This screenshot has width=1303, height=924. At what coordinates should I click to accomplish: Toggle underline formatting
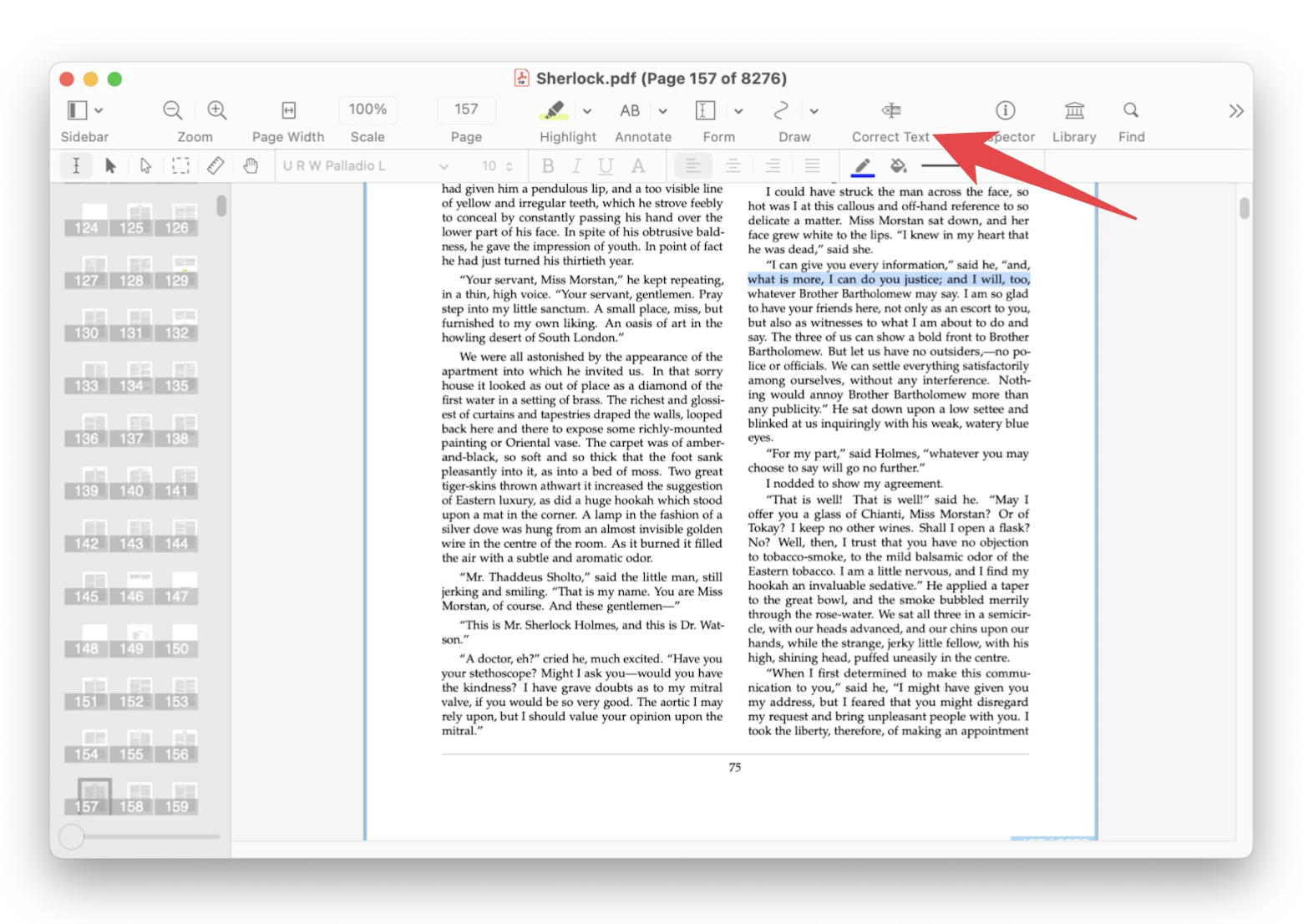[x=605, y=165]
